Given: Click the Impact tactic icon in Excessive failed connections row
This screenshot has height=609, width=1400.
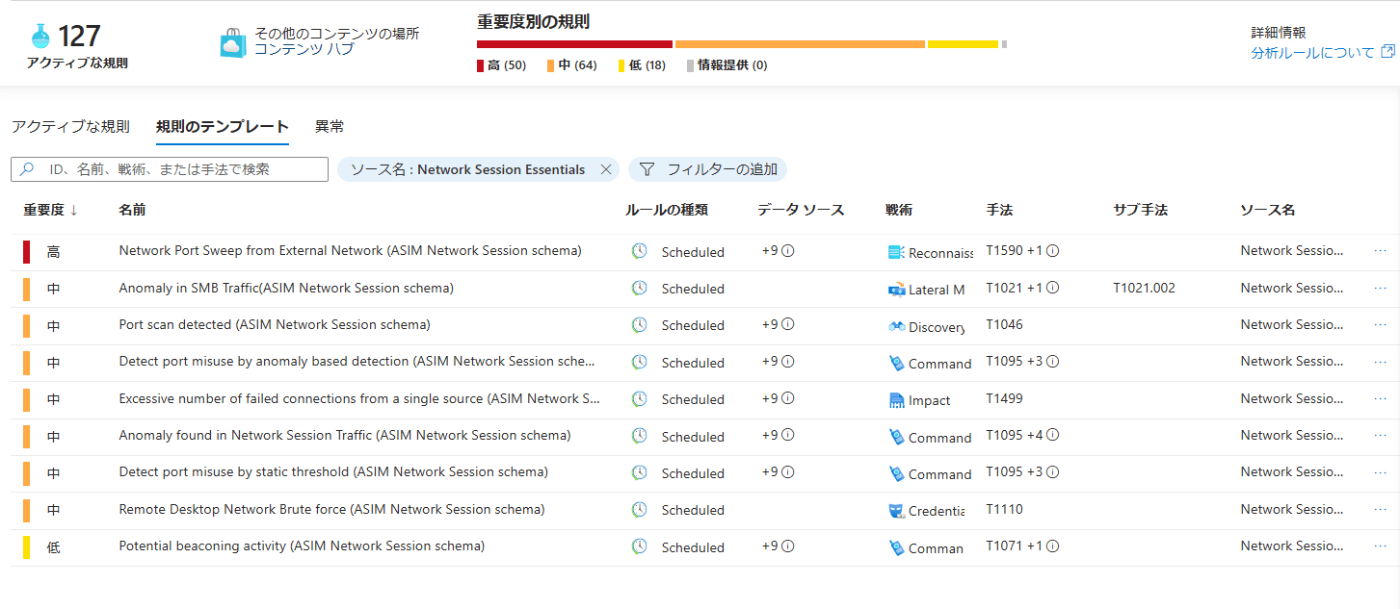Looking at the screenshot, I should (896, 400).
